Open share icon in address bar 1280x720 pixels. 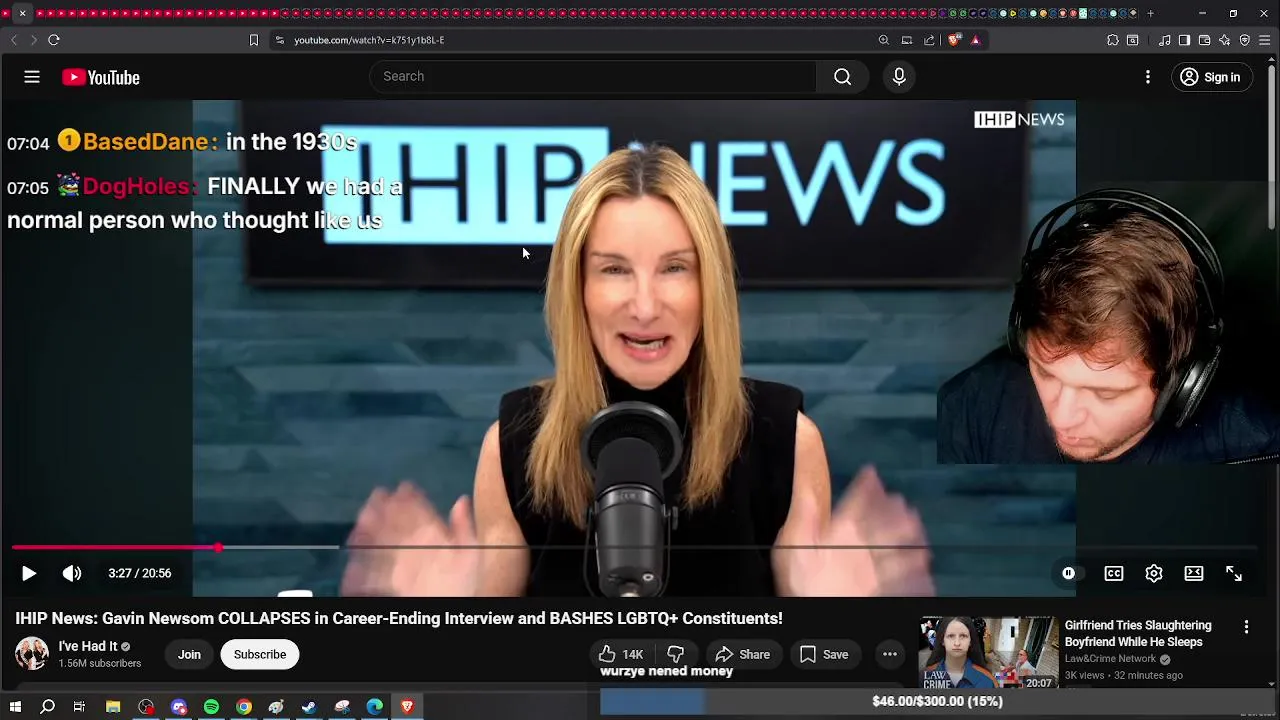point(929,40)
